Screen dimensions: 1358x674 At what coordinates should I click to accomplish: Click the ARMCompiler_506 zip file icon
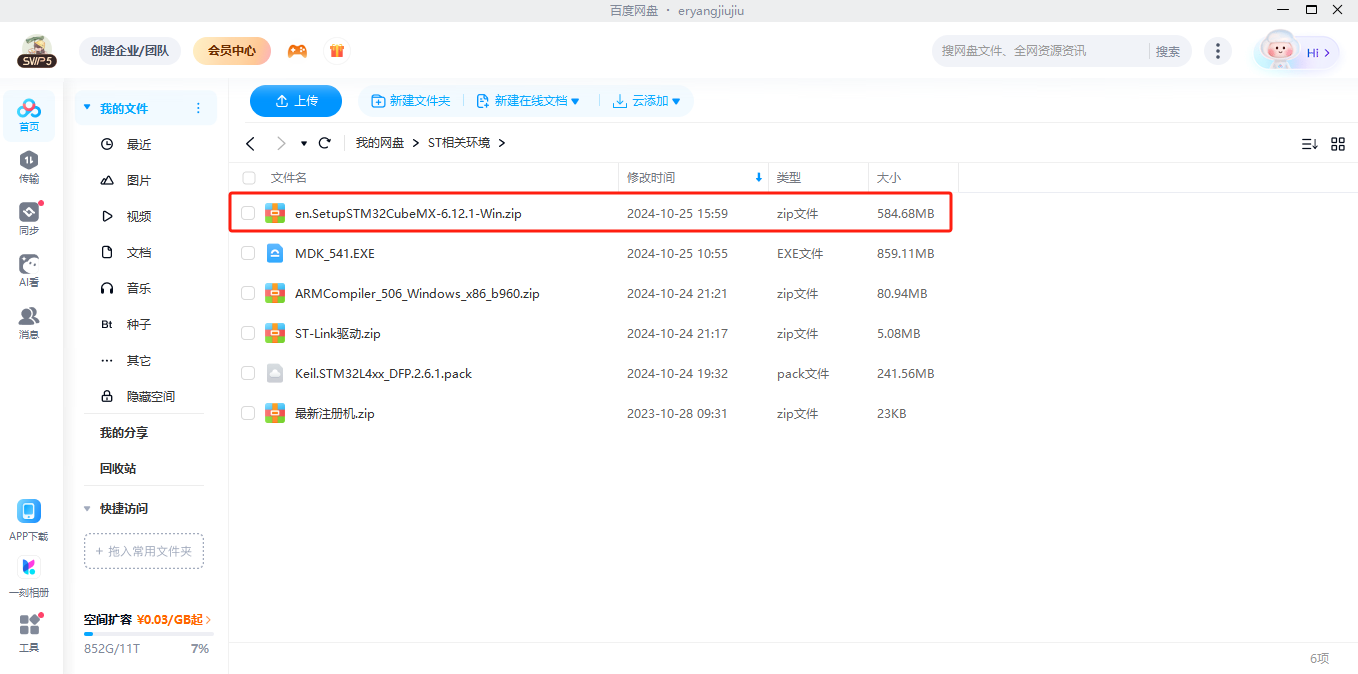tap(275, 293)
